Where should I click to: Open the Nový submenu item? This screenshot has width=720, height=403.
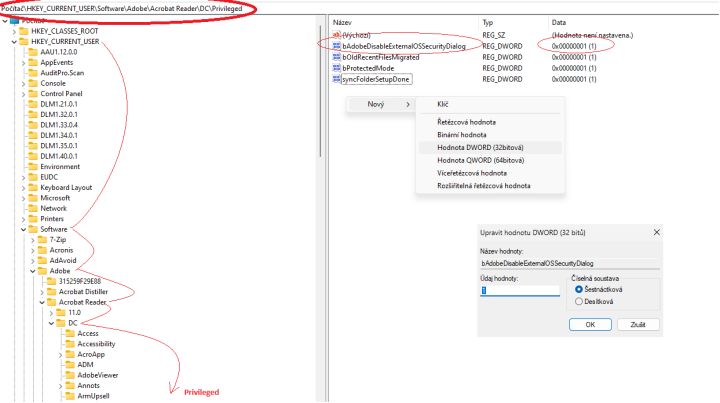[380, 105]
